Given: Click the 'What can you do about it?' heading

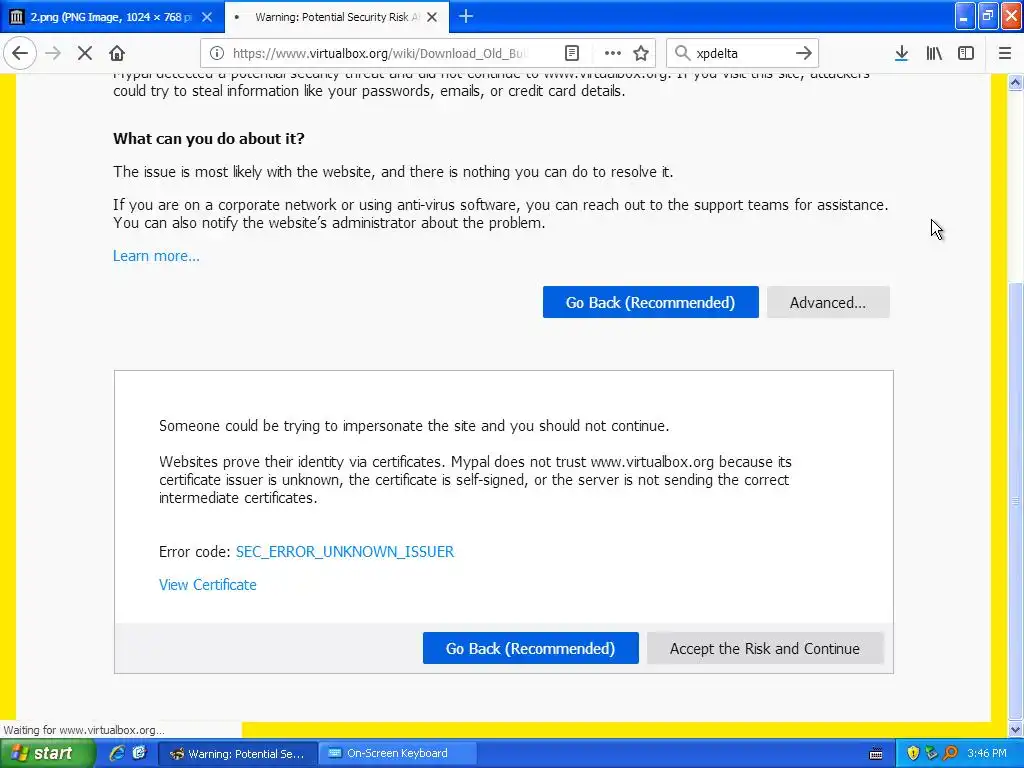Looking at the screenshot, I should pos(209,138).
